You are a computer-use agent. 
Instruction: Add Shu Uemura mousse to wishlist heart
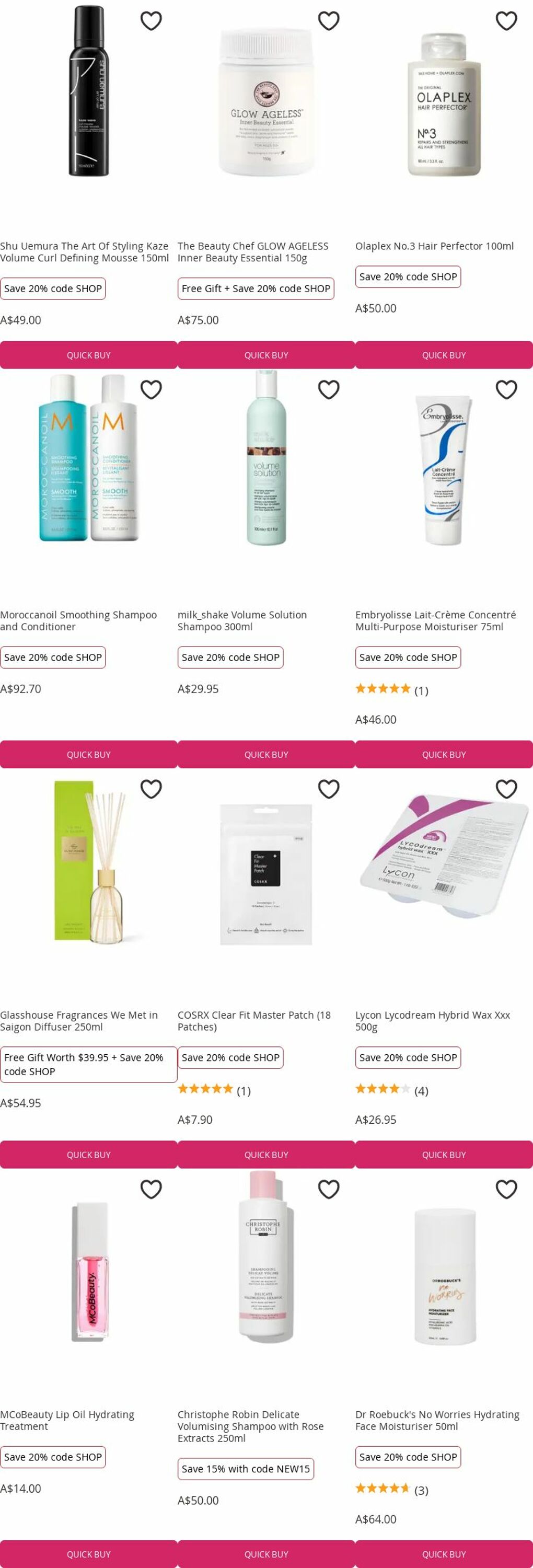click(151, 21)
